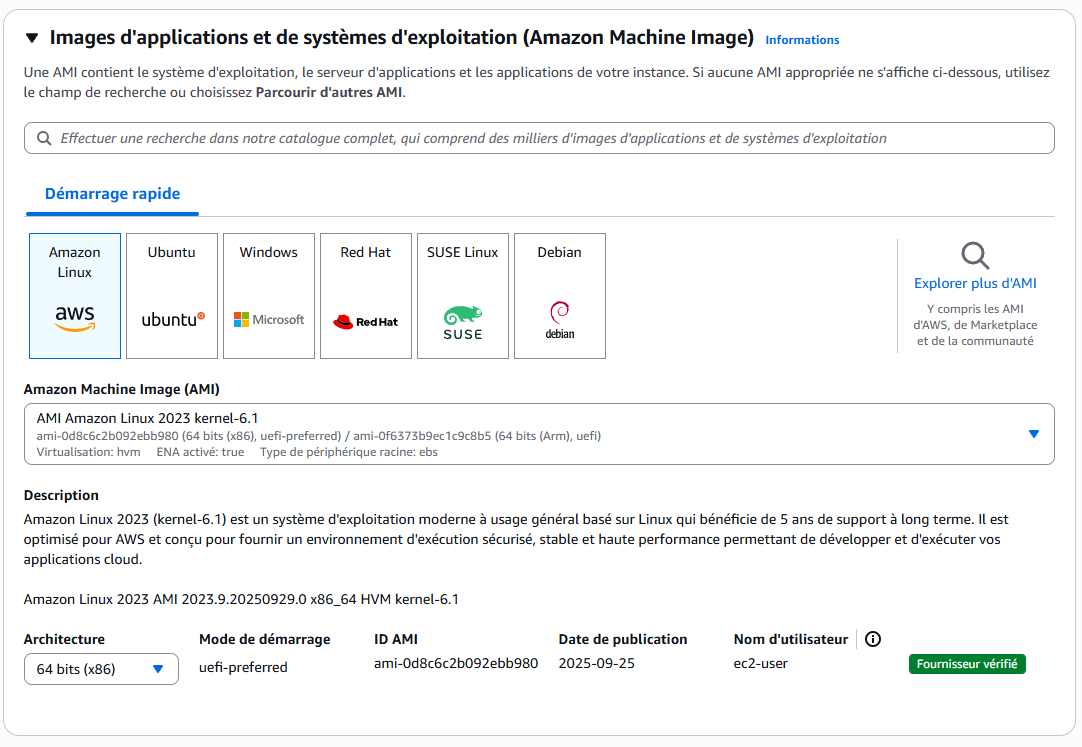
Task: Click Explorer plus d'AMI
Action: pos(975,283)
